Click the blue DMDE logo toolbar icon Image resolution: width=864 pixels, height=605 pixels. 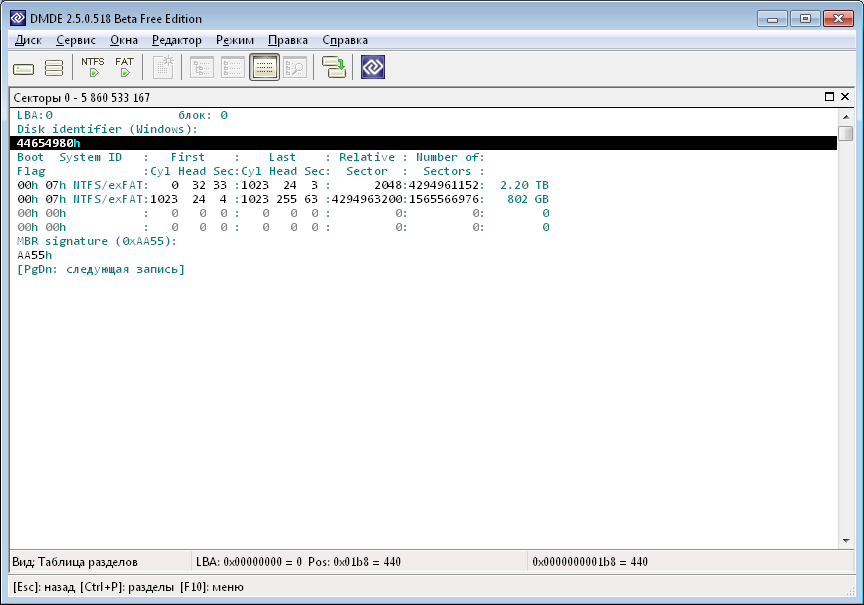(x=373, y=68)
